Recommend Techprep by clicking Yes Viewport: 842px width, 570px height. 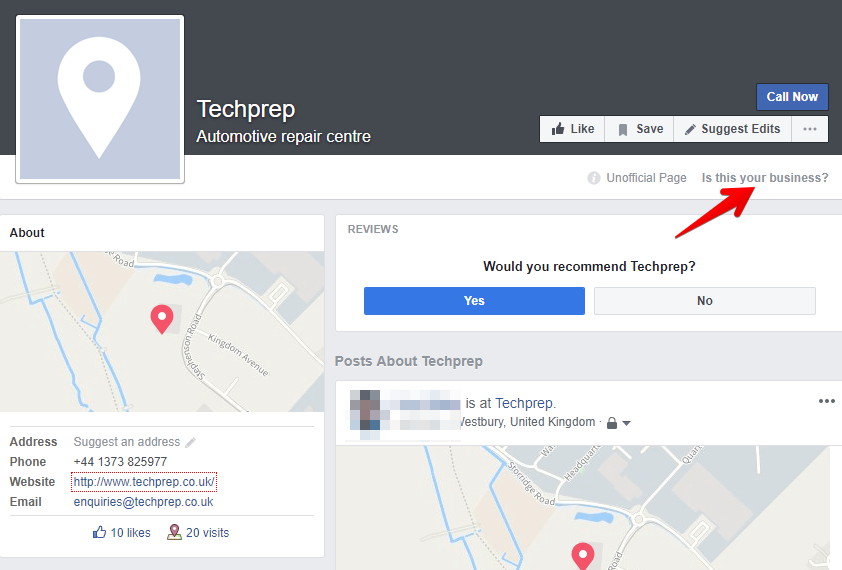pyautogui.click(x=474, y=301)
